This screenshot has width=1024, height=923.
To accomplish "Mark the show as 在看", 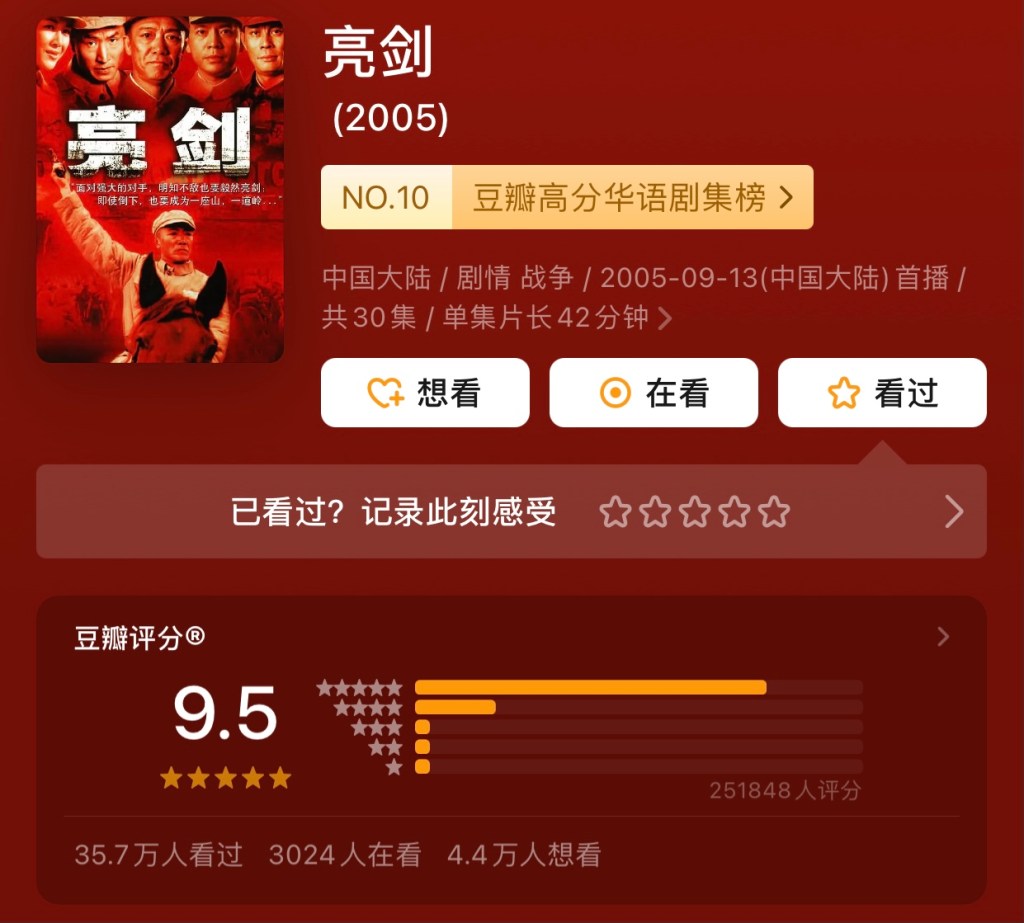I will [654, 393].
